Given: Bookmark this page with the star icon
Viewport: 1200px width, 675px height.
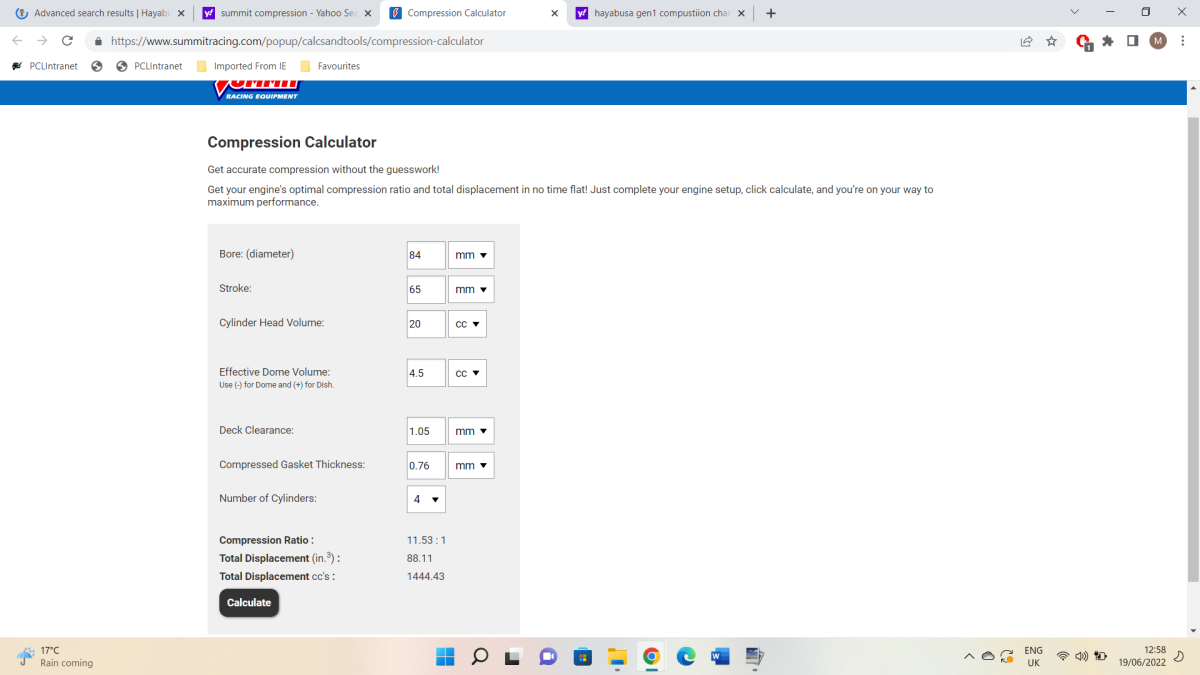Looking at the screenshot, I should (x=1051, y=41).
